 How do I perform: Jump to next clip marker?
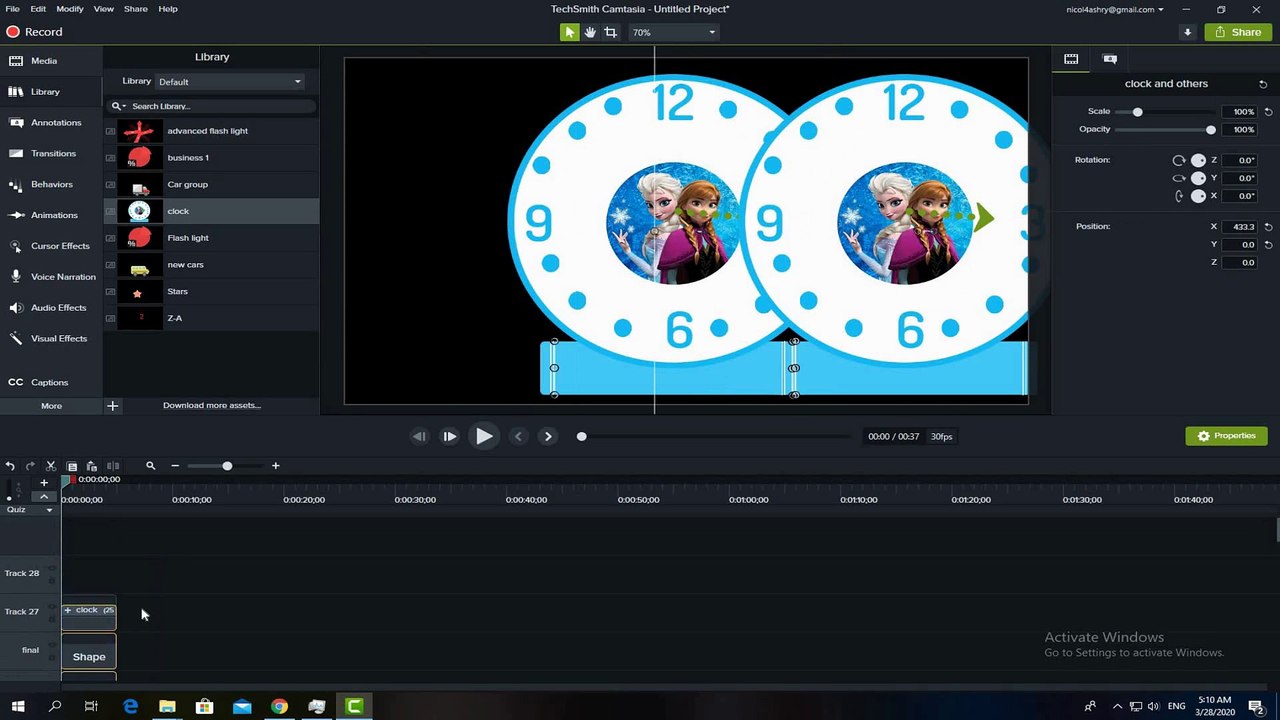[x=548, y=436]
